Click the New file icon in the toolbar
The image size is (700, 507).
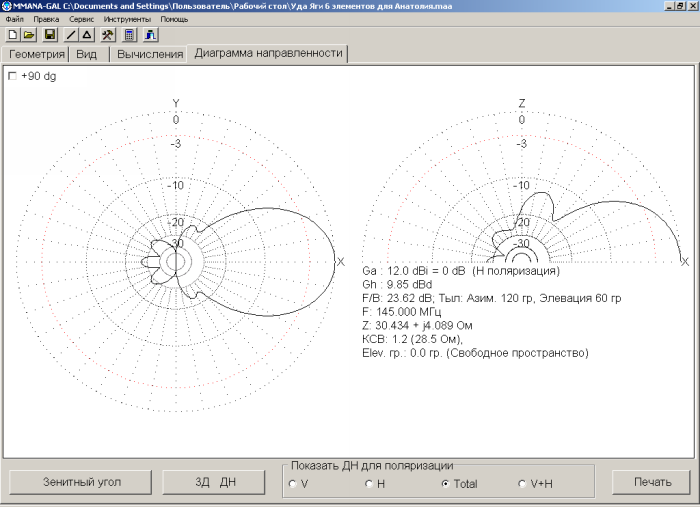pos(12,35)
